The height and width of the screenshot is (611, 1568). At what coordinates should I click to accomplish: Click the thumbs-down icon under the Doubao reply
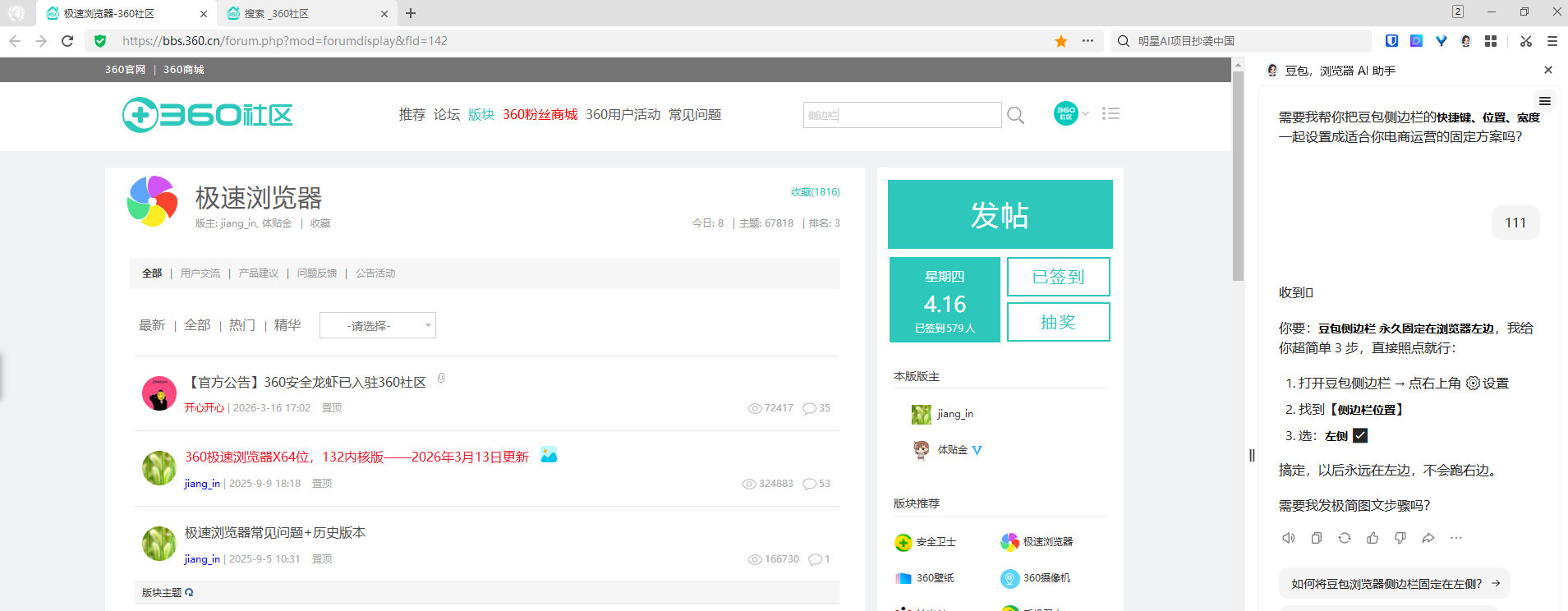point(1400,538)
